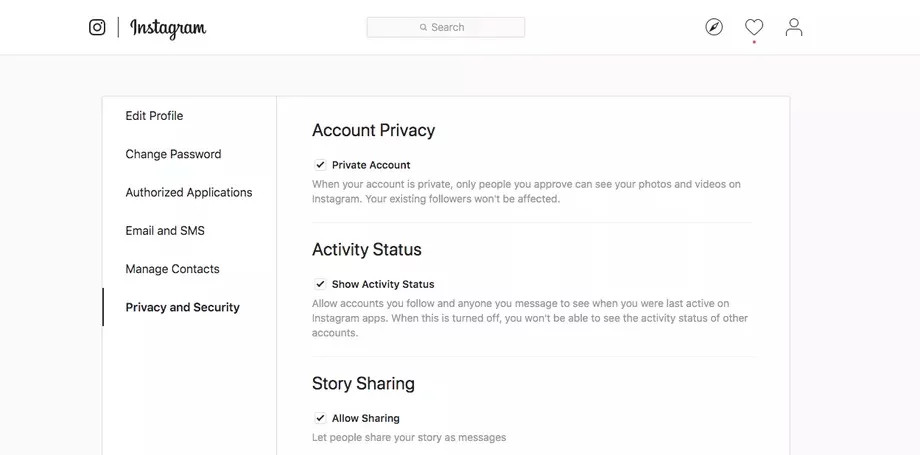Click the Instagram wordmark logo
Image resolution: width=920 pixels, height=455 pixels.
click(x=168, y=28)
